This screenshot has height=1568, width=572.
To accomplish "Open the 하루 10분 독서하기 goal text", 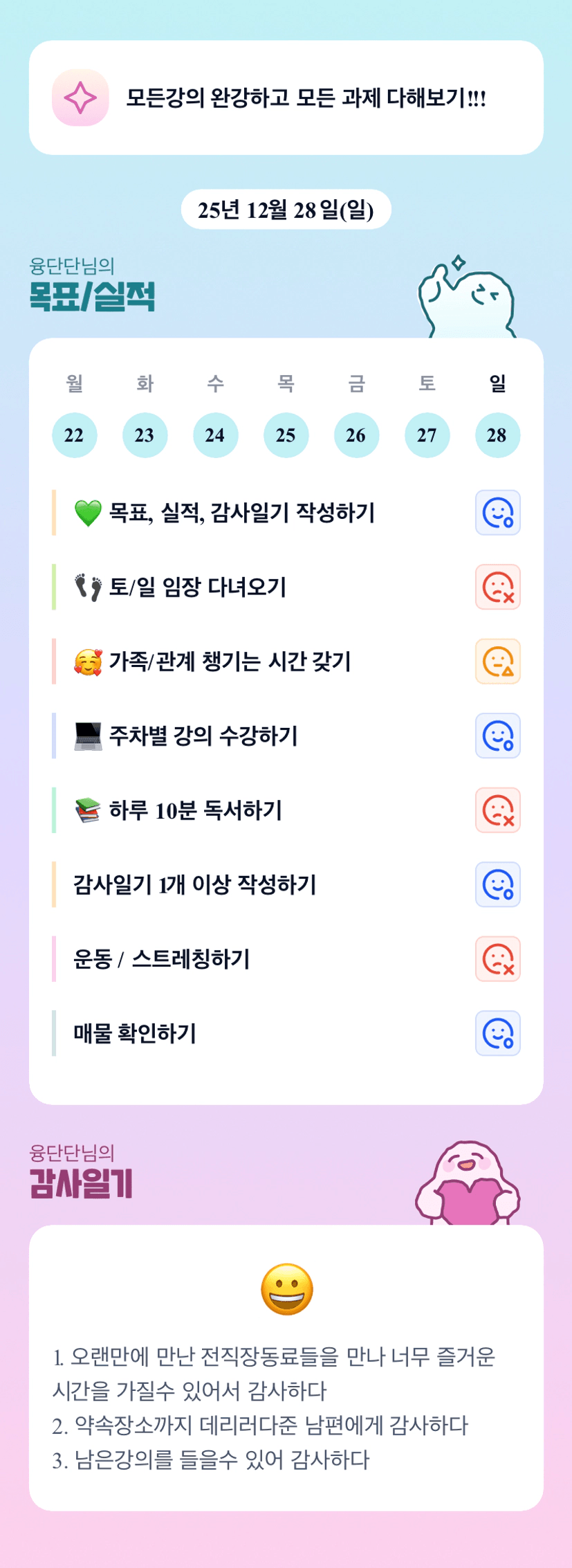I will point(196,810).
